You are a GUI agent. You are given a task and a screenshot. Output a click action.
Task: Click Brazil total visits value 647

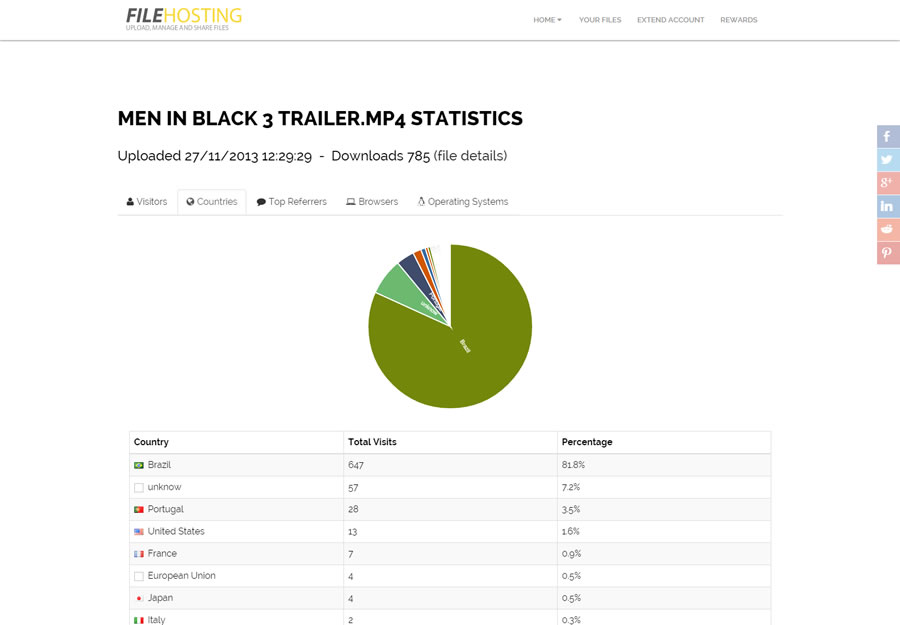(355, 465)
